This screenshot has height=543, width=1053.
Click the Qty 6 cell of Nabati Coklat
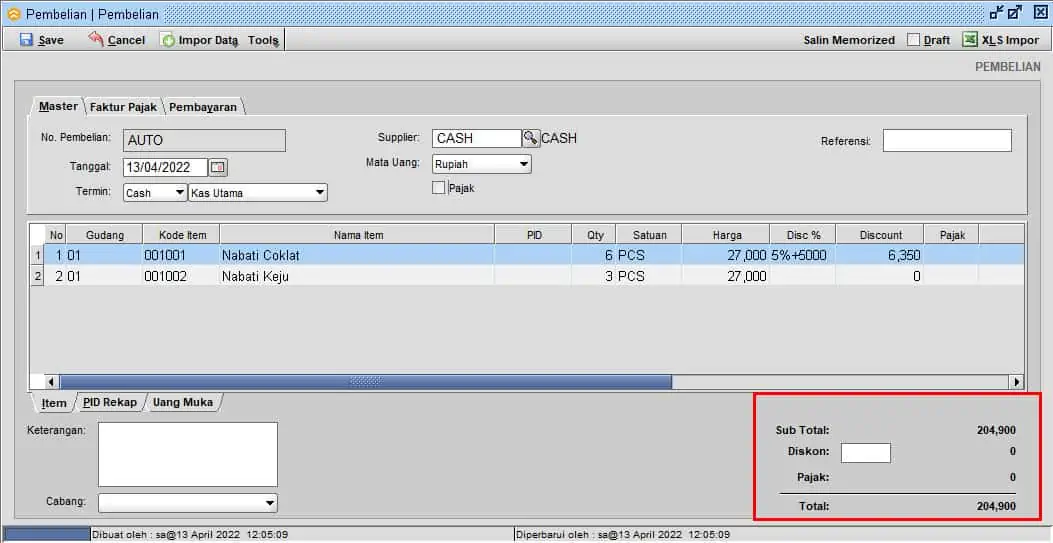(x=594, y=255)
